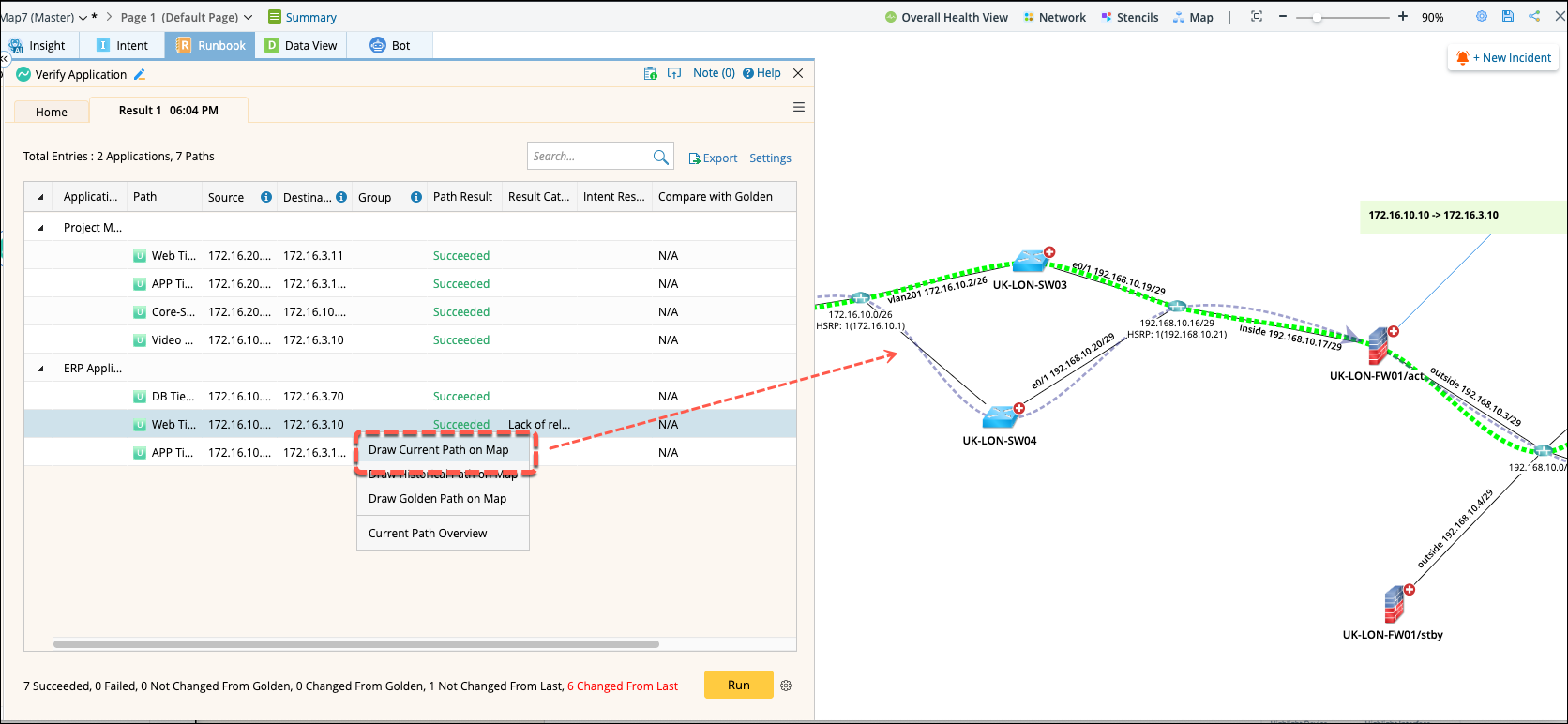Viewport: 1568px width, 724px height.
Task: Click the pencil icon beside Verify Application
Action: (x=140, y=74)
